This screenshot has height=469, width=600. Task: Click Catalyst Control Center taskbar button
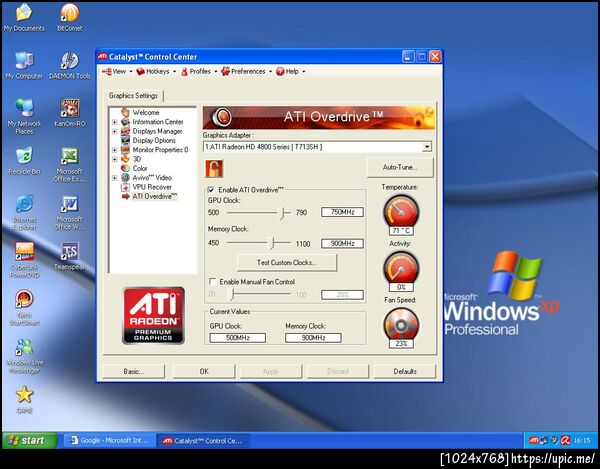(x=204, y=441)
